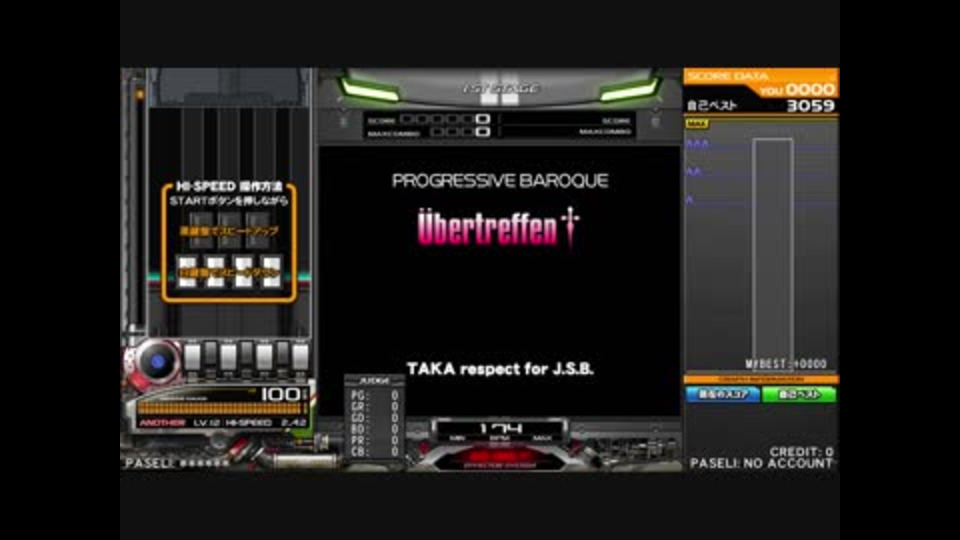Click the BD count row in JUDGE

pyautogui.click(x=374, y=429)
